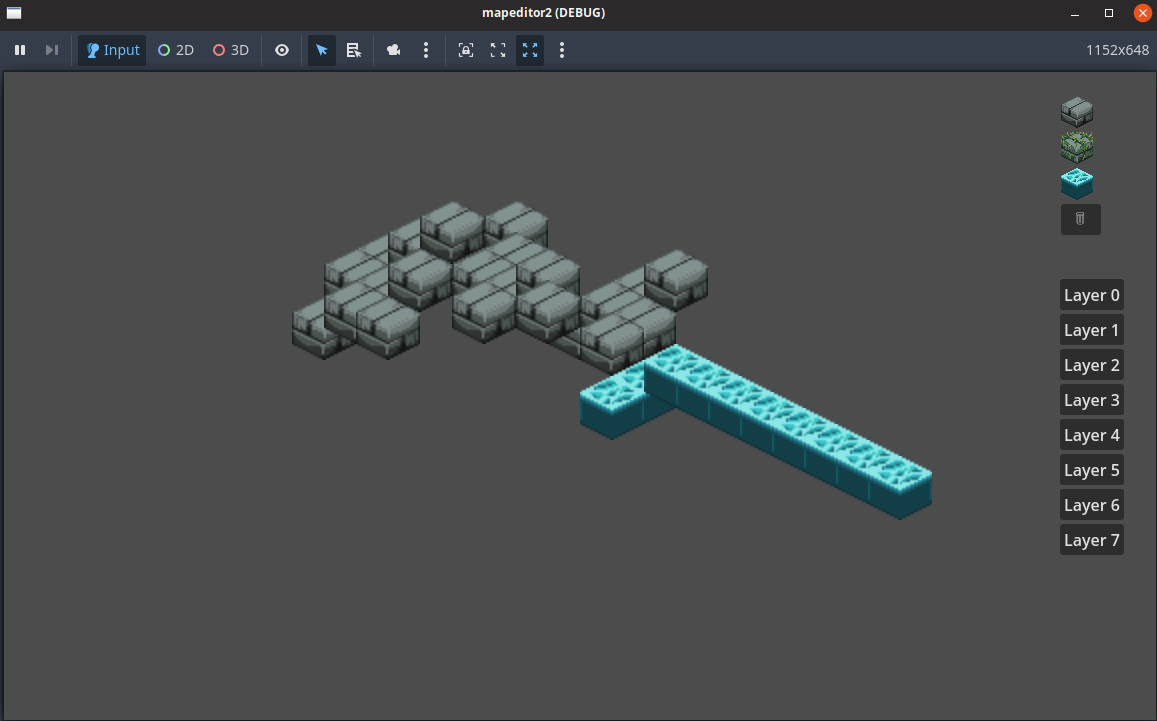
Task: Select Layer 0
Action: tap(1091, 295)
